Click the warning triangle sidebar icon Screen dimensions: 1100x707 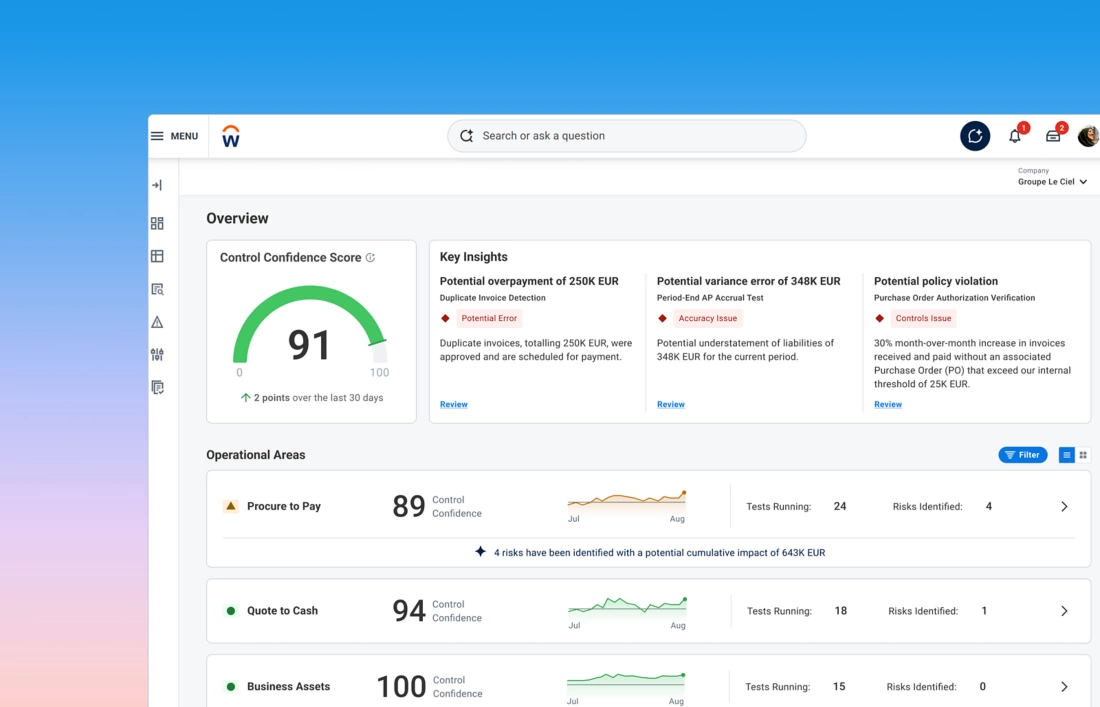157,322
